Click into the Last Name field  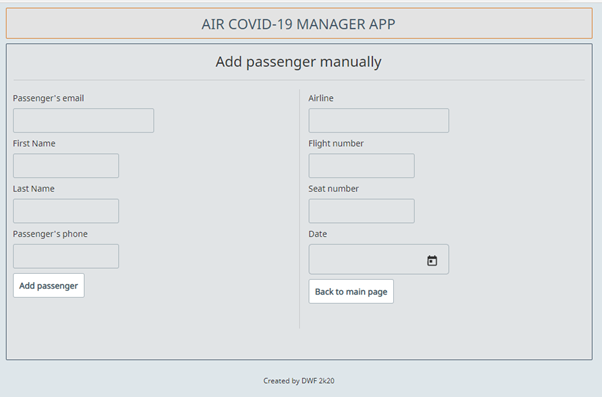coord(66,211)
